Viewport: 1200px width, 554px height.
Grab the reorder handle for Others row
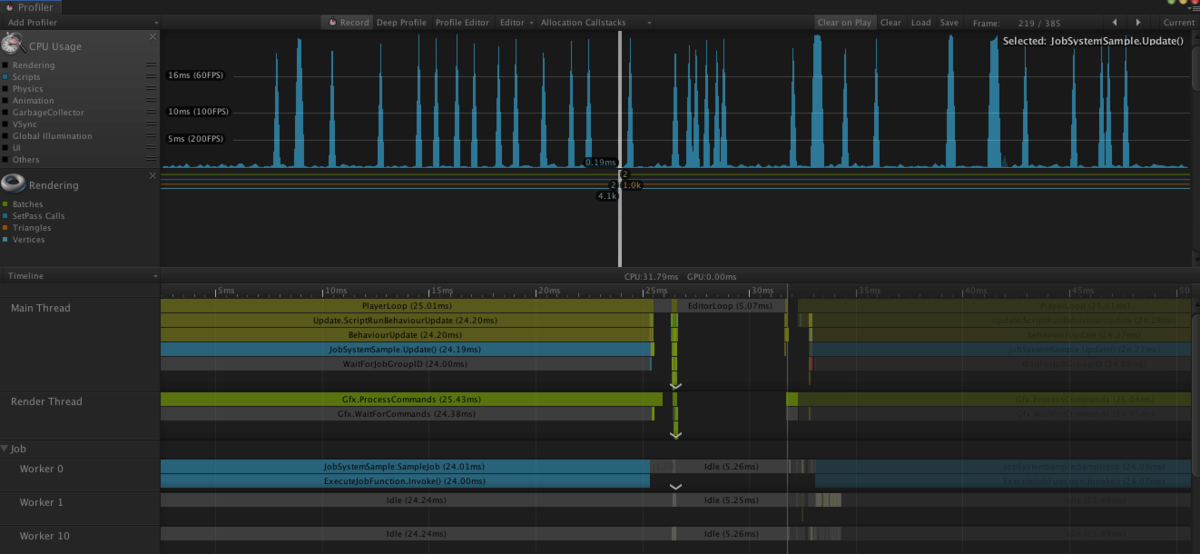[x=151, y=160]
